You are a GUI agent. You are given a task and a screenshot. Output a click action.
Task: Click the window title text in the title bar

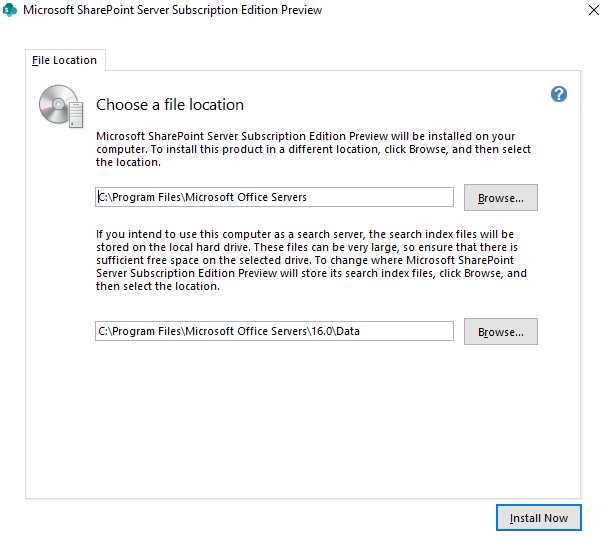[172, 10]
